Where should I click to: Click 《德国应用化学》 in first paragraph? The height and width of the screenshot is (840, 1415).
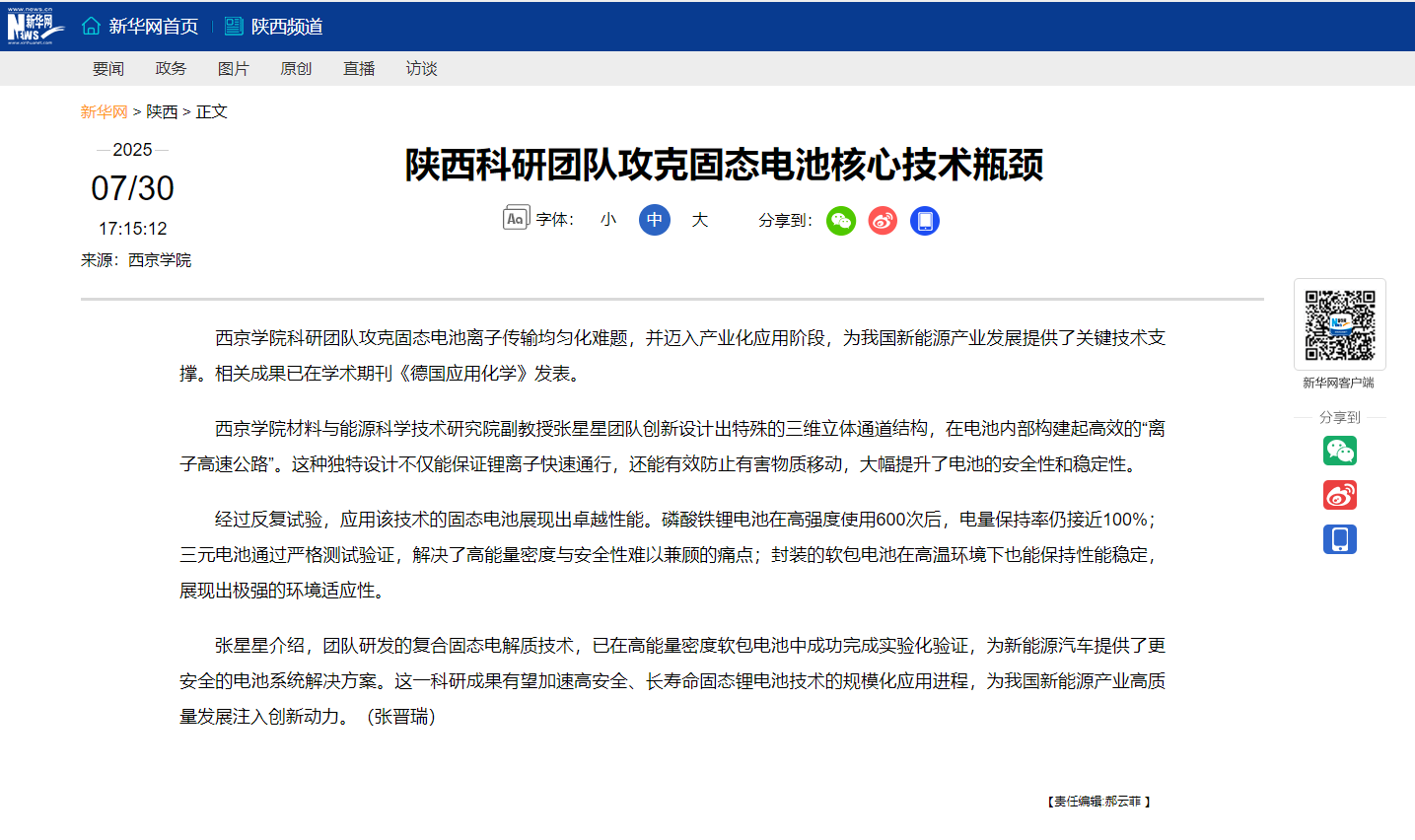pyautogui.click(x=463, y=374)
